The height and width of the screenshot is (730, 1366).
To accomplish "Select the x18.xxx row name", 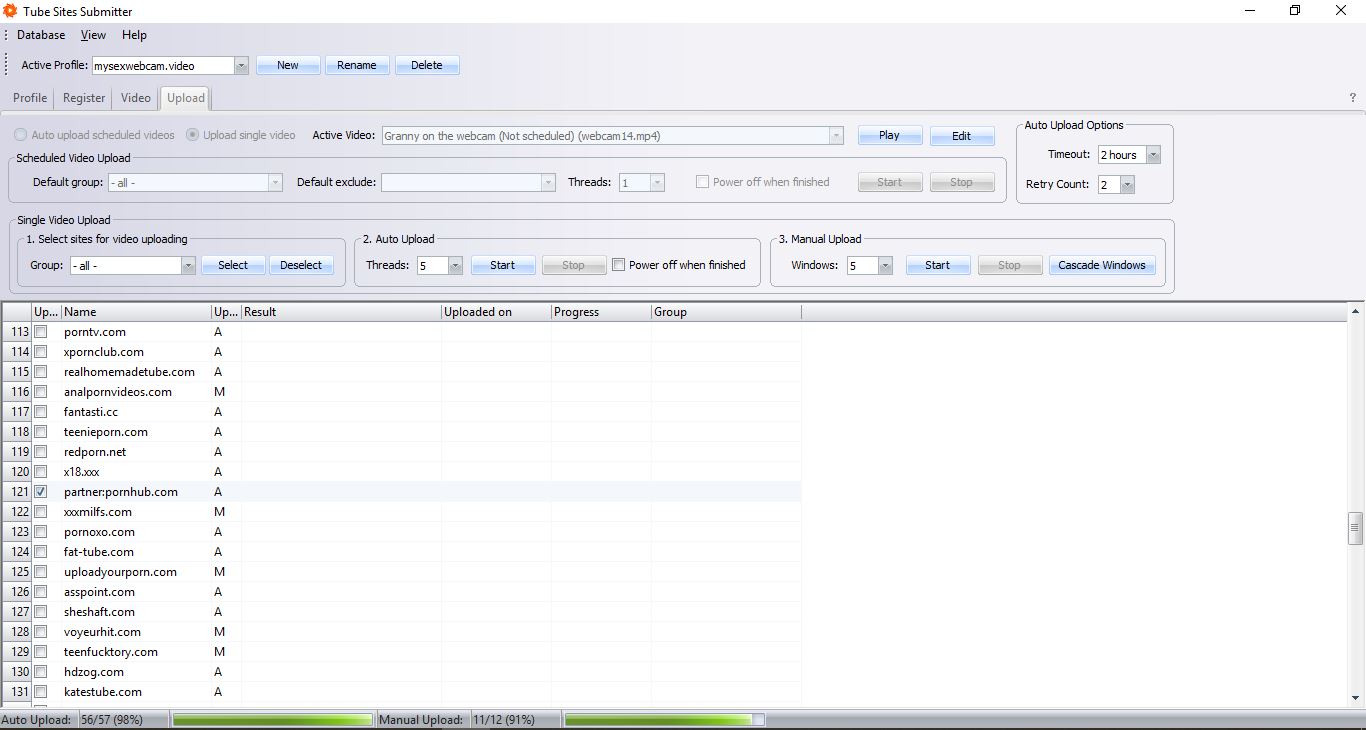I will 82,472.
